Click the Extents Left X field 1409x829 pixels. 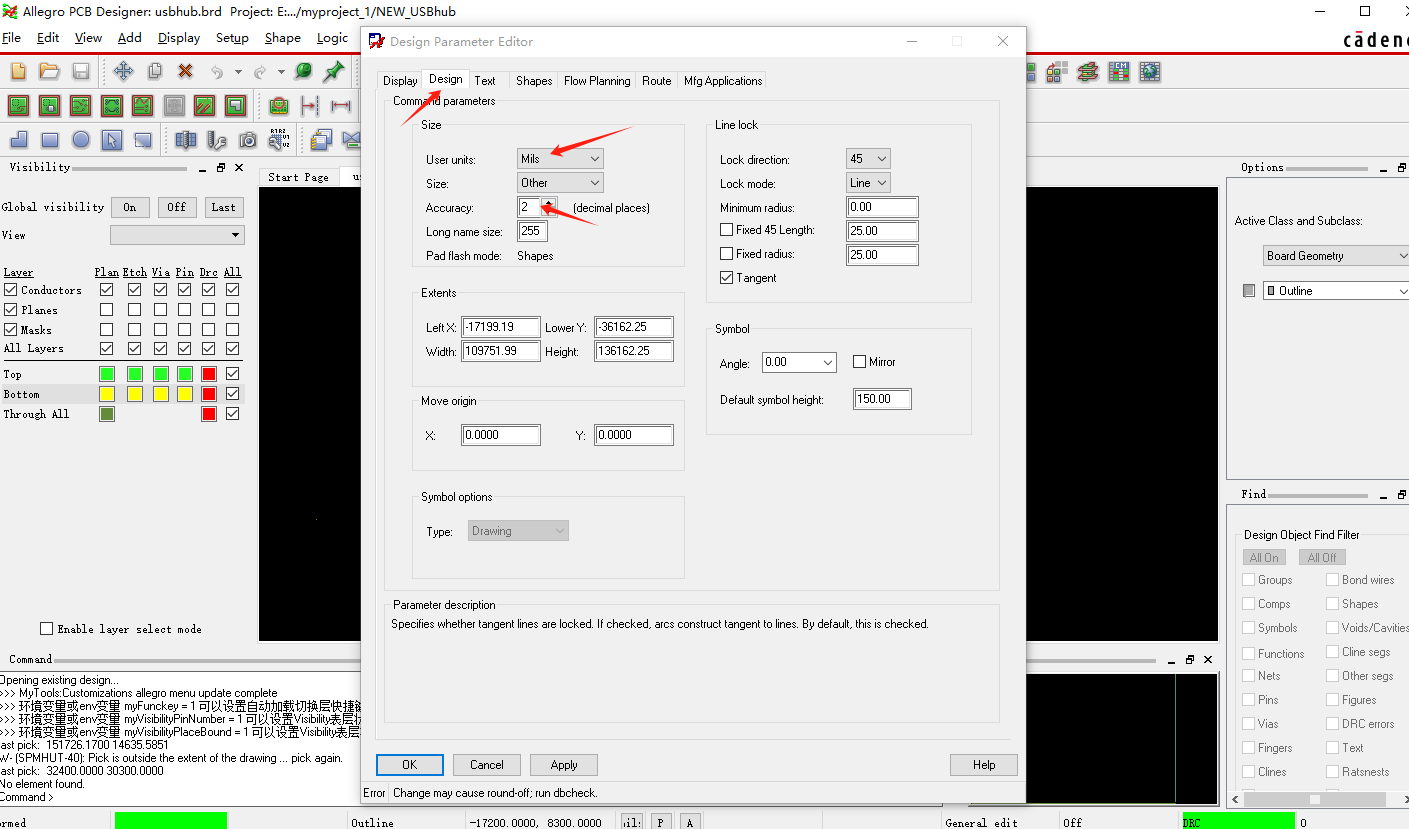pyautogui.click(x=501, y=327)
